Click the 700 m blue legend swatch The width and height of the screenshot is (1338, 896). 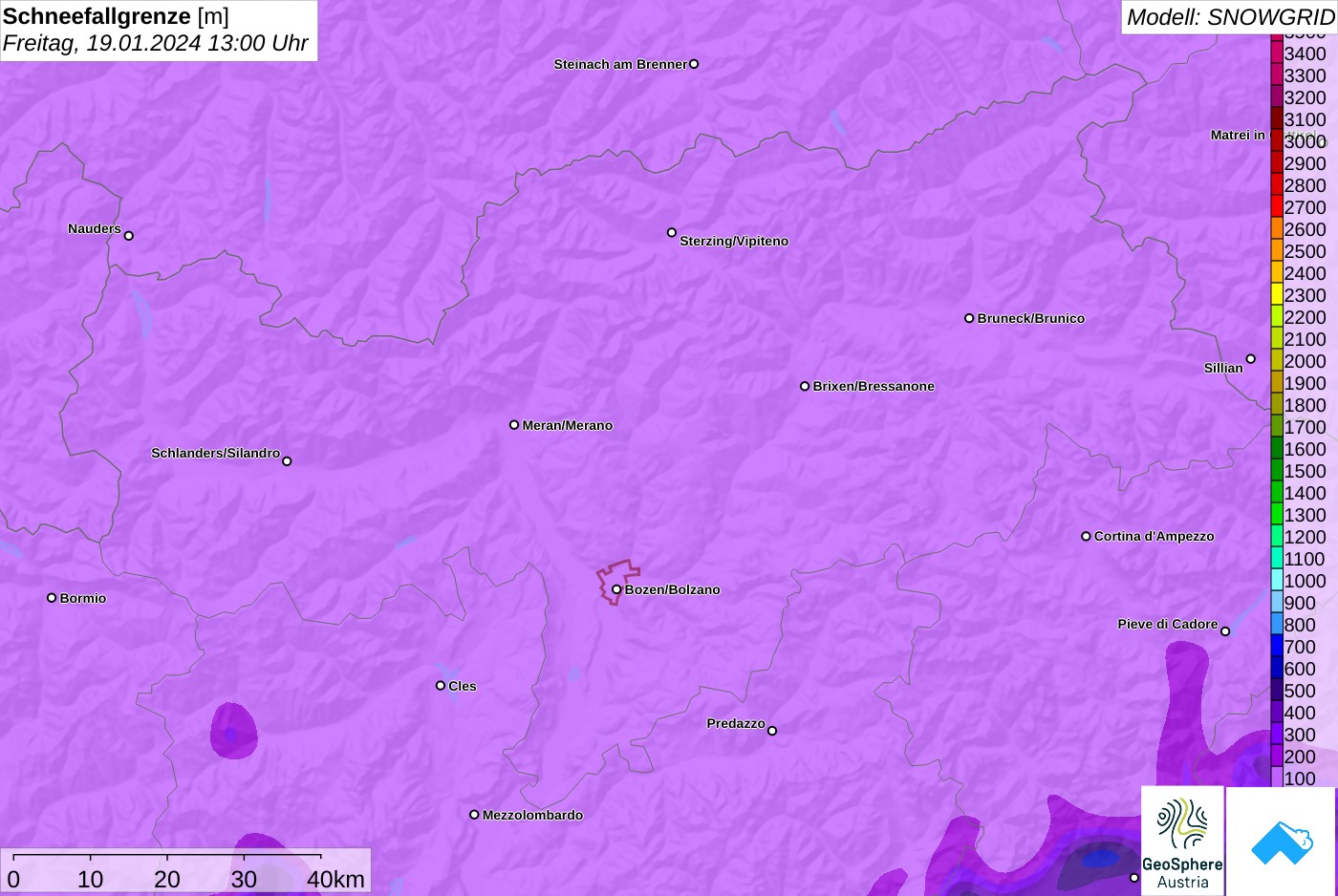1277,647
